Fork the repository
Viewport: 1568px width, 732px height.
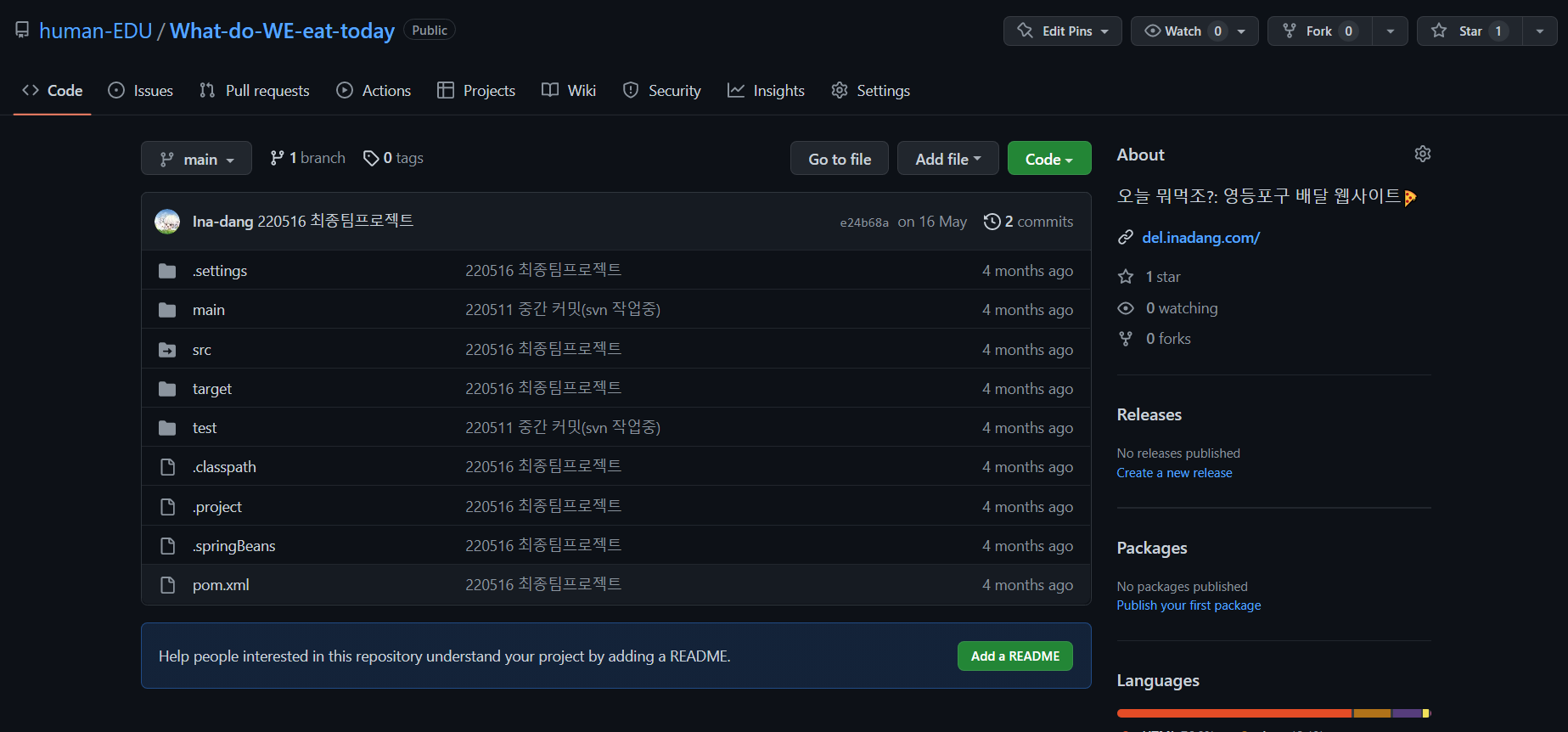[x=1320, y=31]
